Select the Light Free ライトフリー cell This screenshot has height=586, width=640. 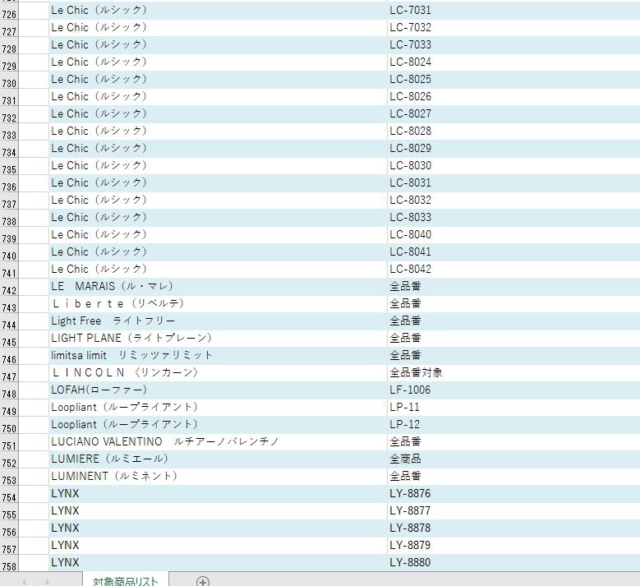(218, 321)
